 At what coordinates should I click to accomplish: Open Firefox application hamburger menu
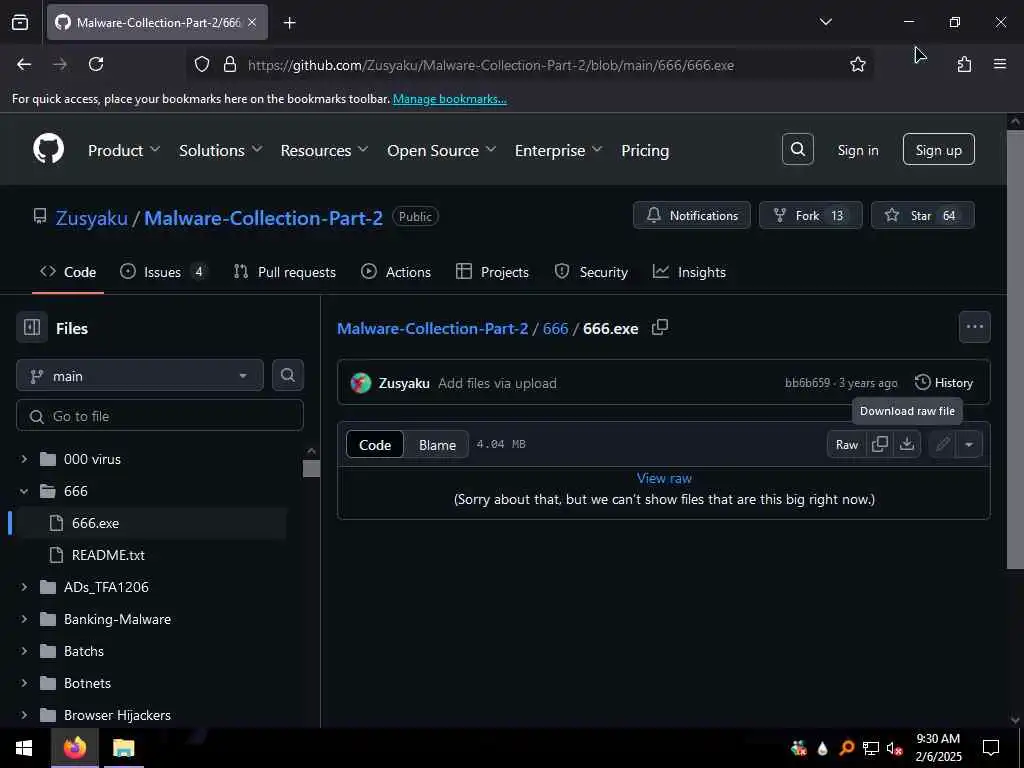tap(1000, 64)
